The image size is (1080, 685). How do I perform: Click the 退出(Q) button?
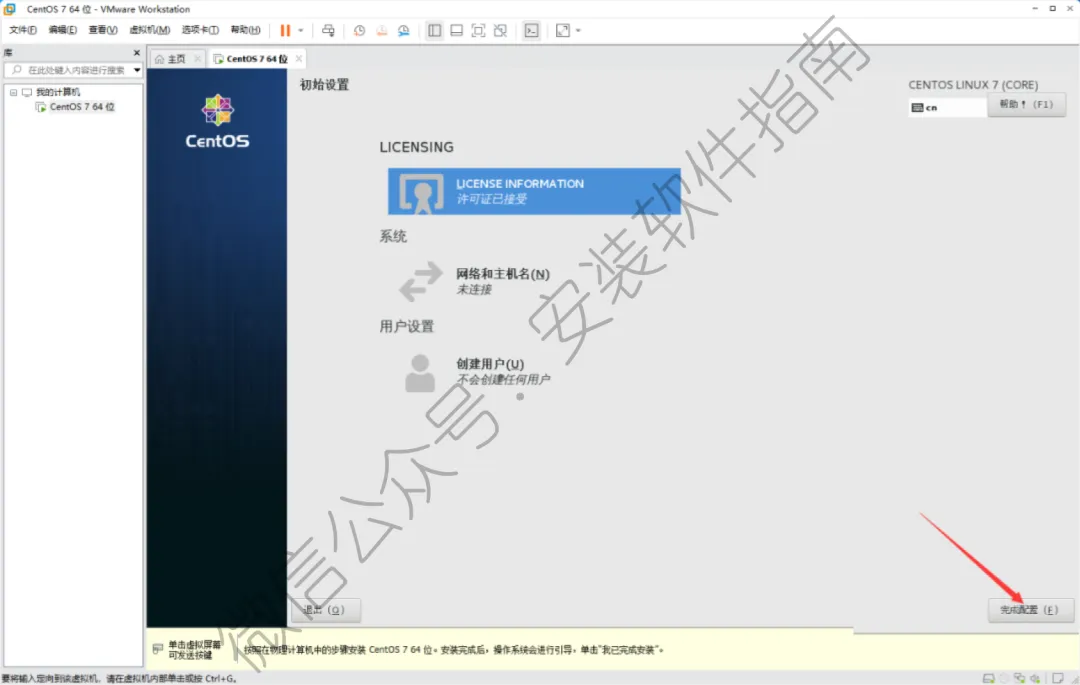(x=324, y=610)
